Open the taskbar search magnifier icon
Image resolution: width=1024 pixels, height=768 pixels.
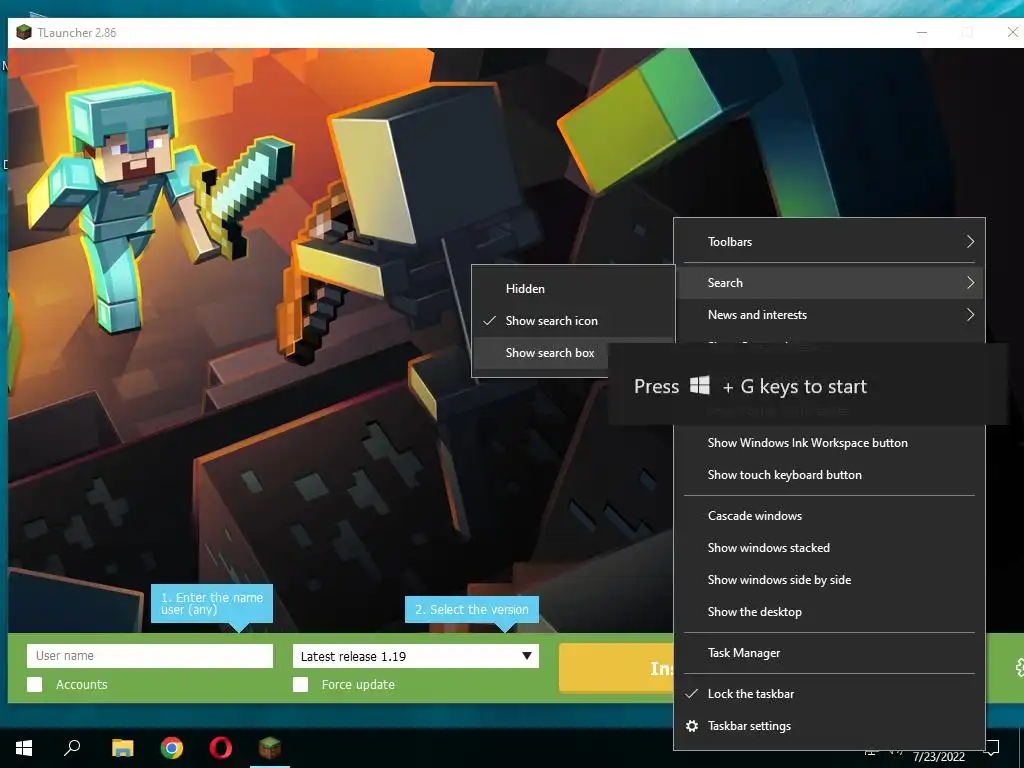click(72, 747)
